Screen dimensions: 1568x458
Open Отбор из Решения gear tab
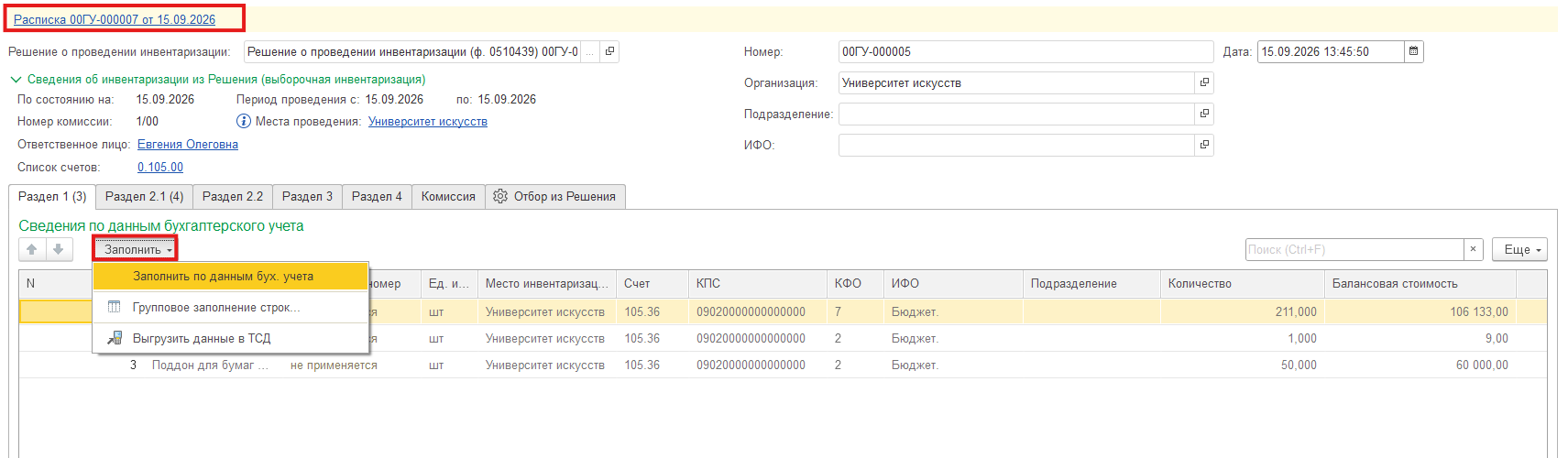click(555, 196)
